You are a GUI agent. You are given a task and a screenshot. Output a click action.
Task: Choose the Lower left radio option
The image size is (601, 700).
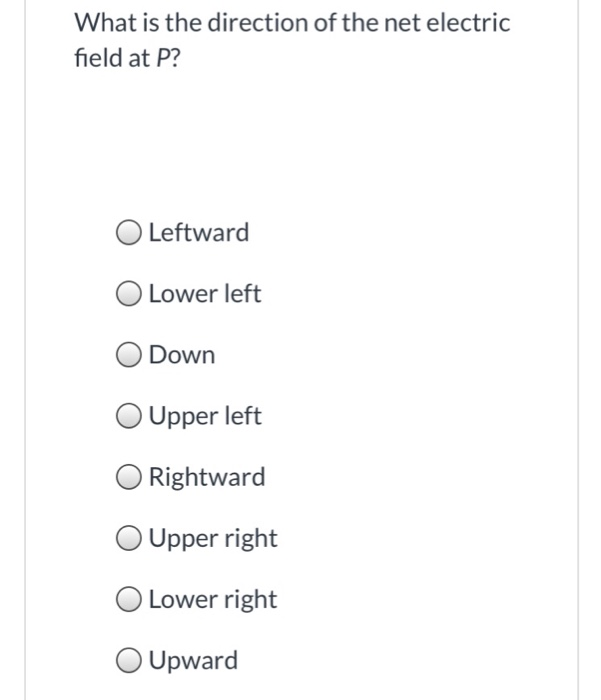[129, 294]
